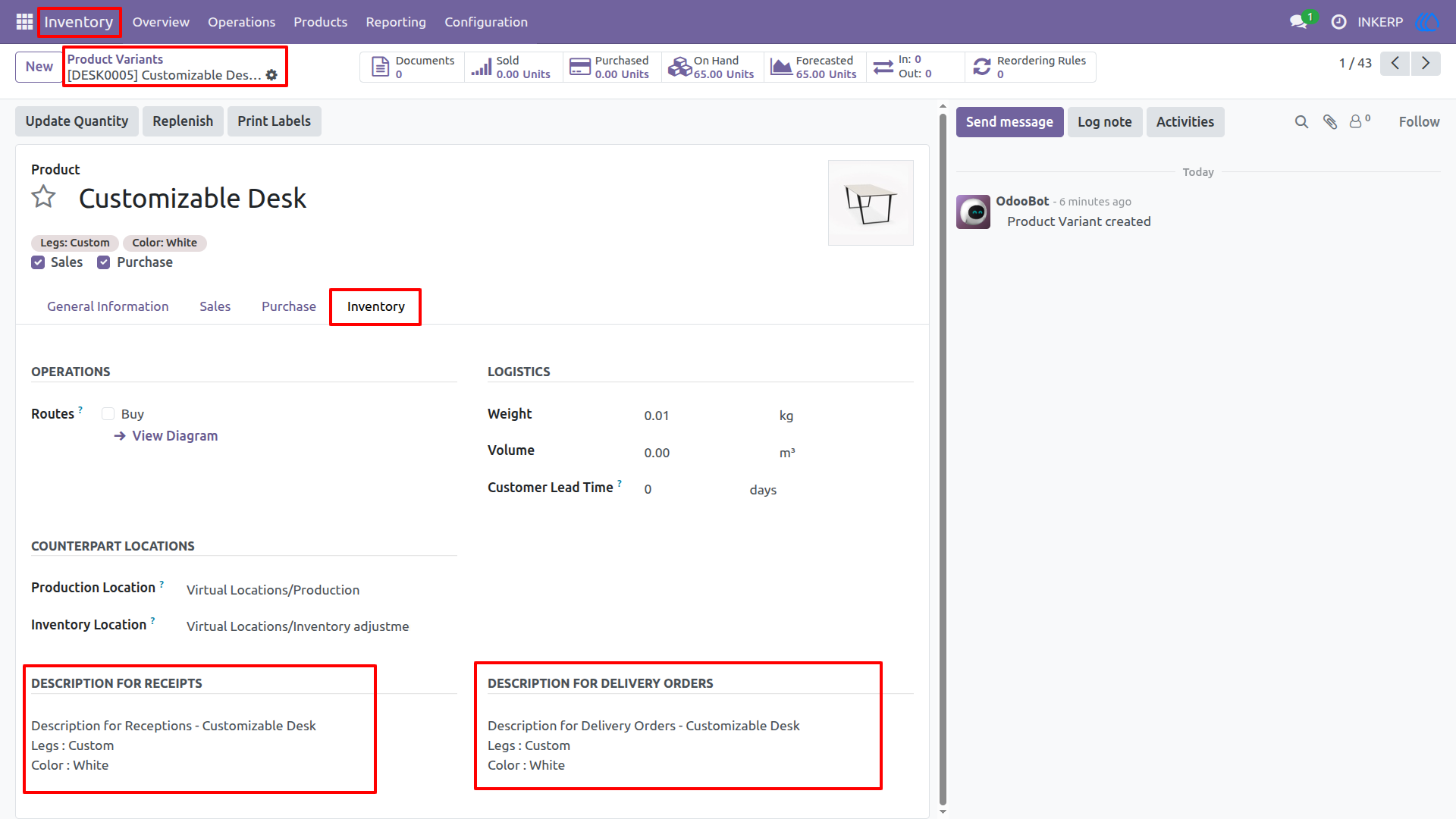Open Purchased 0.00 Units stat button

pyautogui.click(x=612, y=67)
